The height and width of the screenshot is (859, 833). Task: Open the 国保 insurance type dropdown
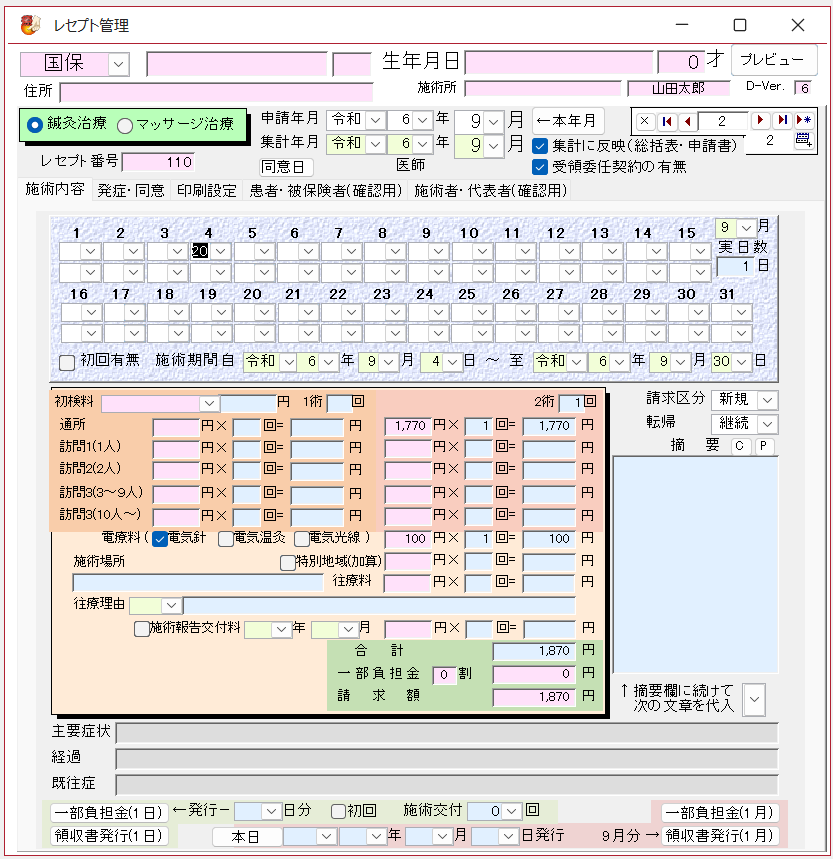[118, 64]
